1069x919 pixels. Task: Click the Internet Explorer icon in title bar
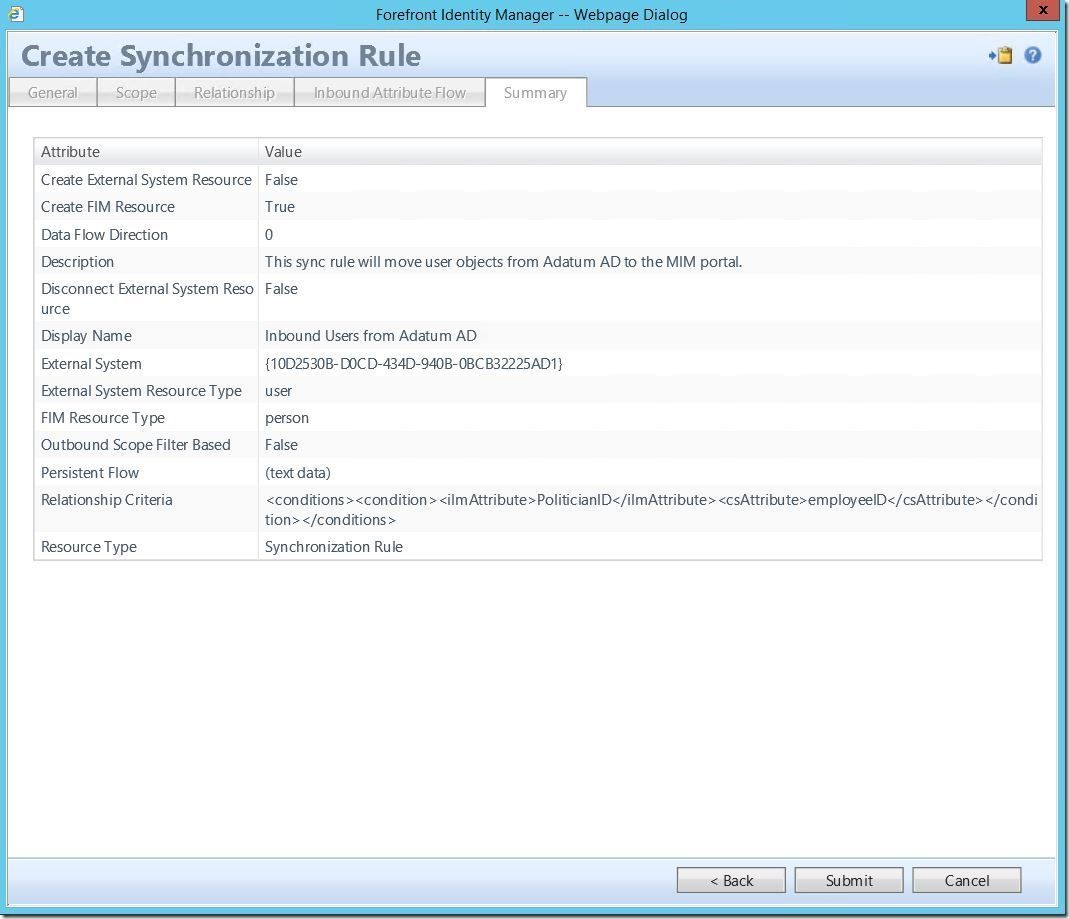pos(14,14)
